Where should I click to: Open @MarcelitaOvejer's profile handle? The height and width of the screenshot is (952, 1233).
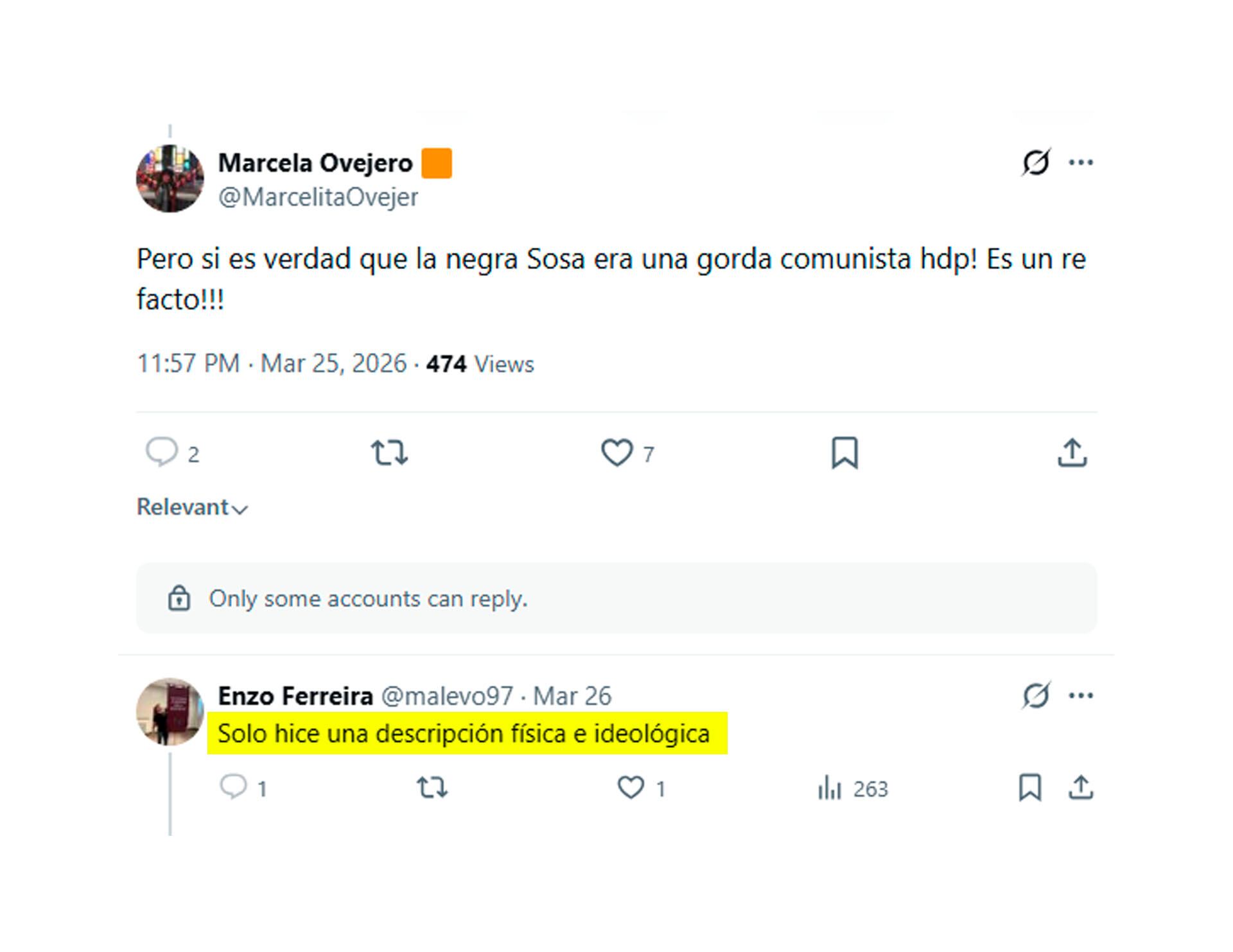coord(317,197)
